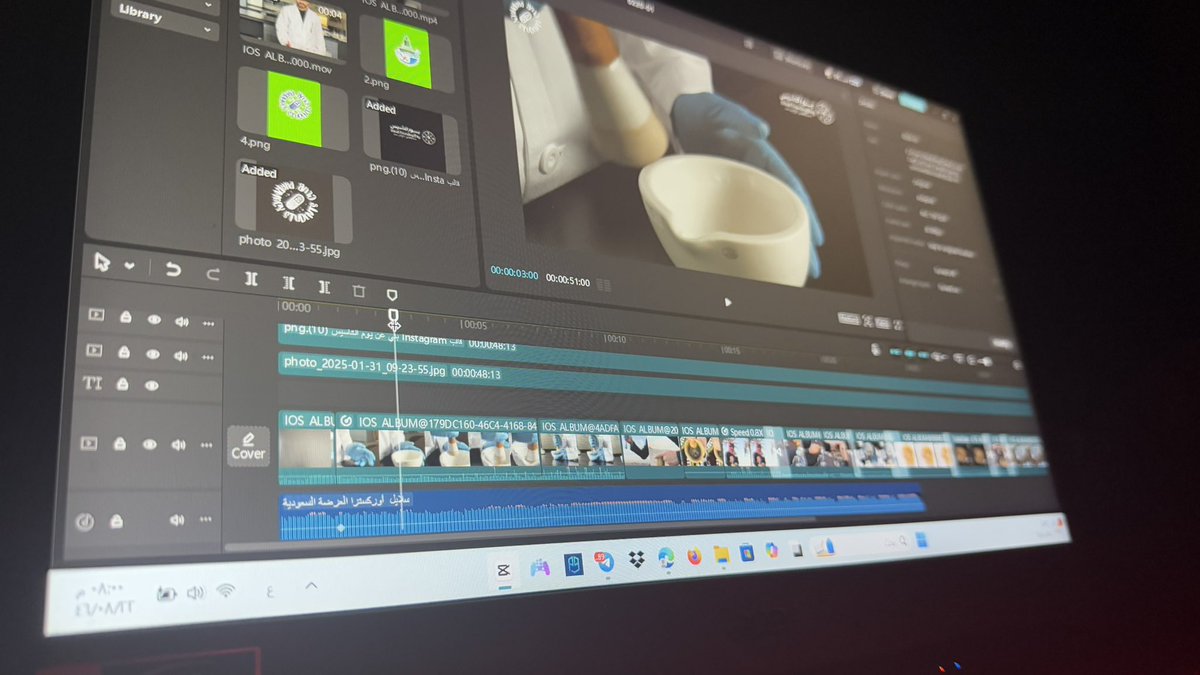Click the delete clip icon in timeline toolbar
1200x675 pixels.
pyautogui.click(x=358, y=291)
